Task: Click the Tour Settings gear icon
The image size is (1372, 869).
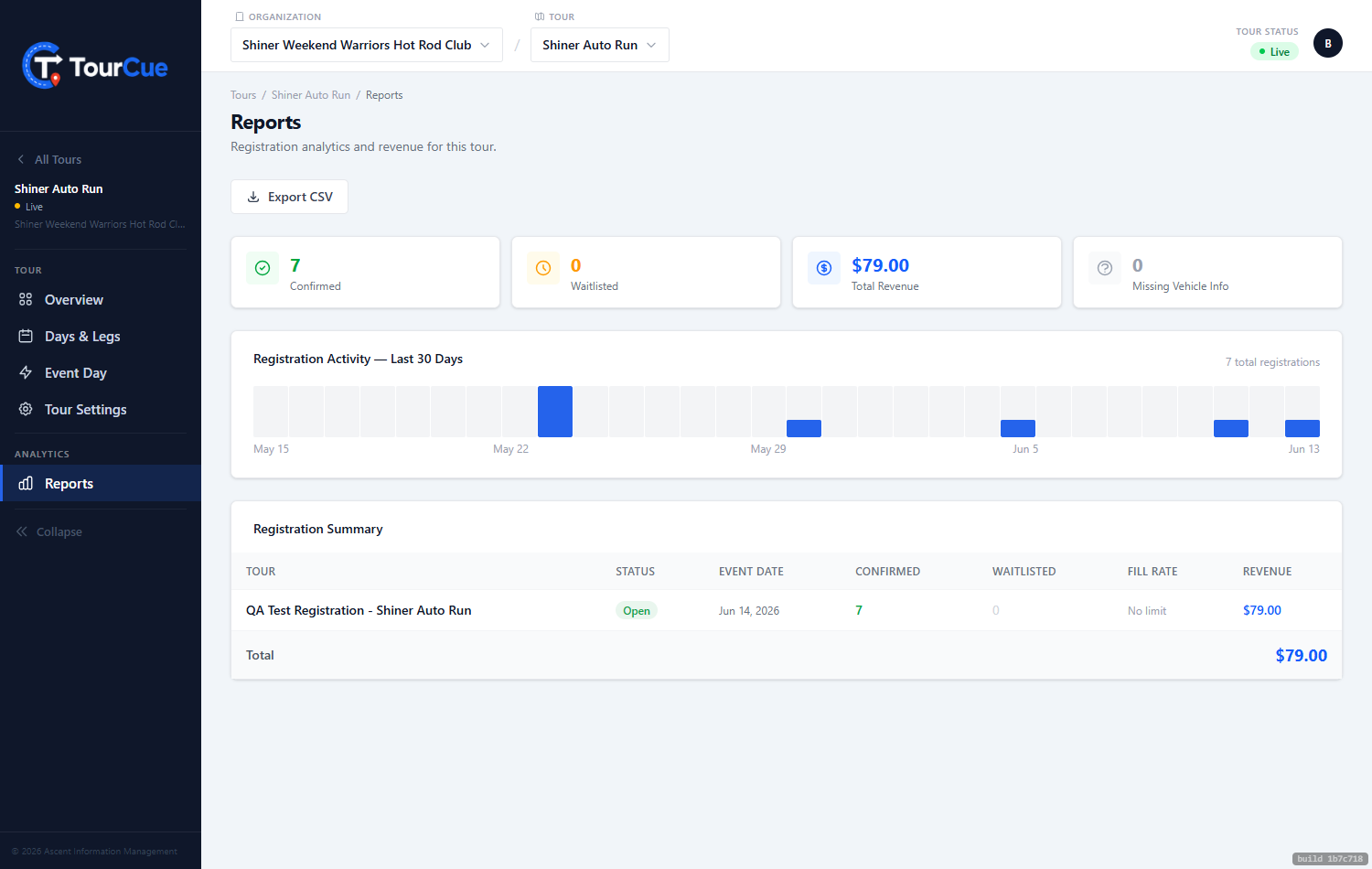Action: pos(26,409)
